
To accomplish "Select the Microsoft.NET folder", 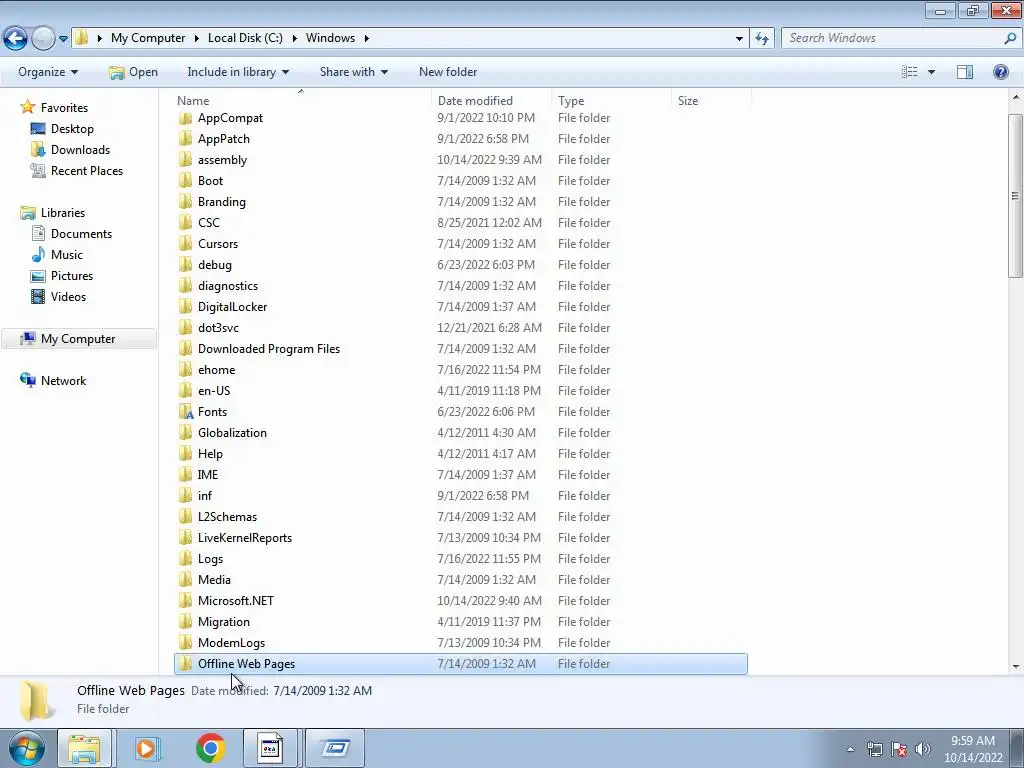I will click(x=236, y=601).
